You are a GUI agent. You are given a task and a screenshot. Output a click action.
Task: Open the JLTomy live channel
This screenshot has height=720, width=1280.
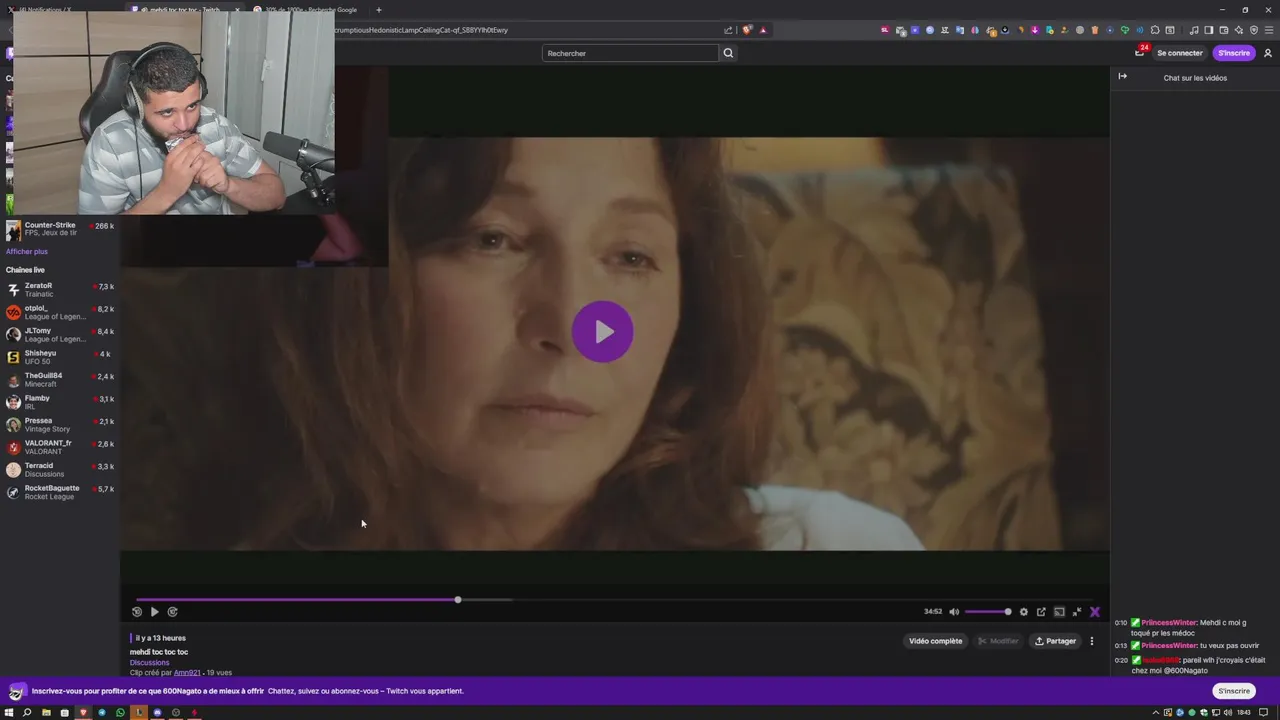coord(60,335)
